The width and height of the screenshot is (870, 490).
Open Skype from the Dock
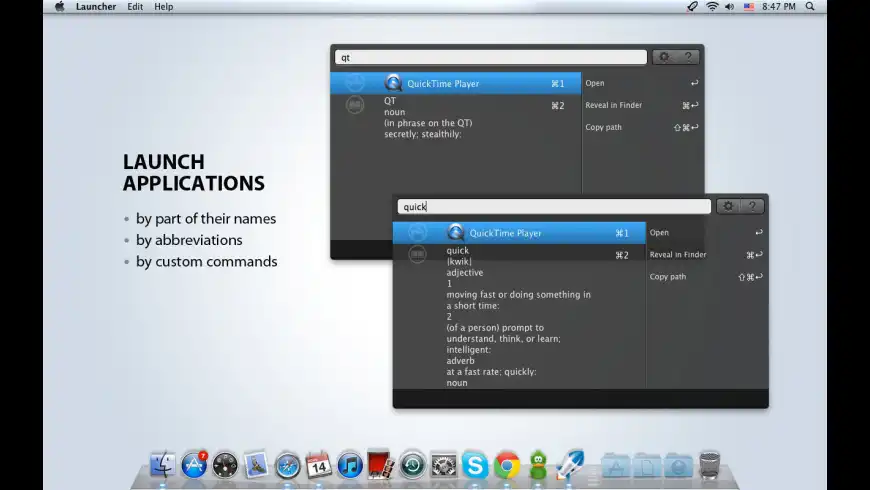[x=475, y=465]
